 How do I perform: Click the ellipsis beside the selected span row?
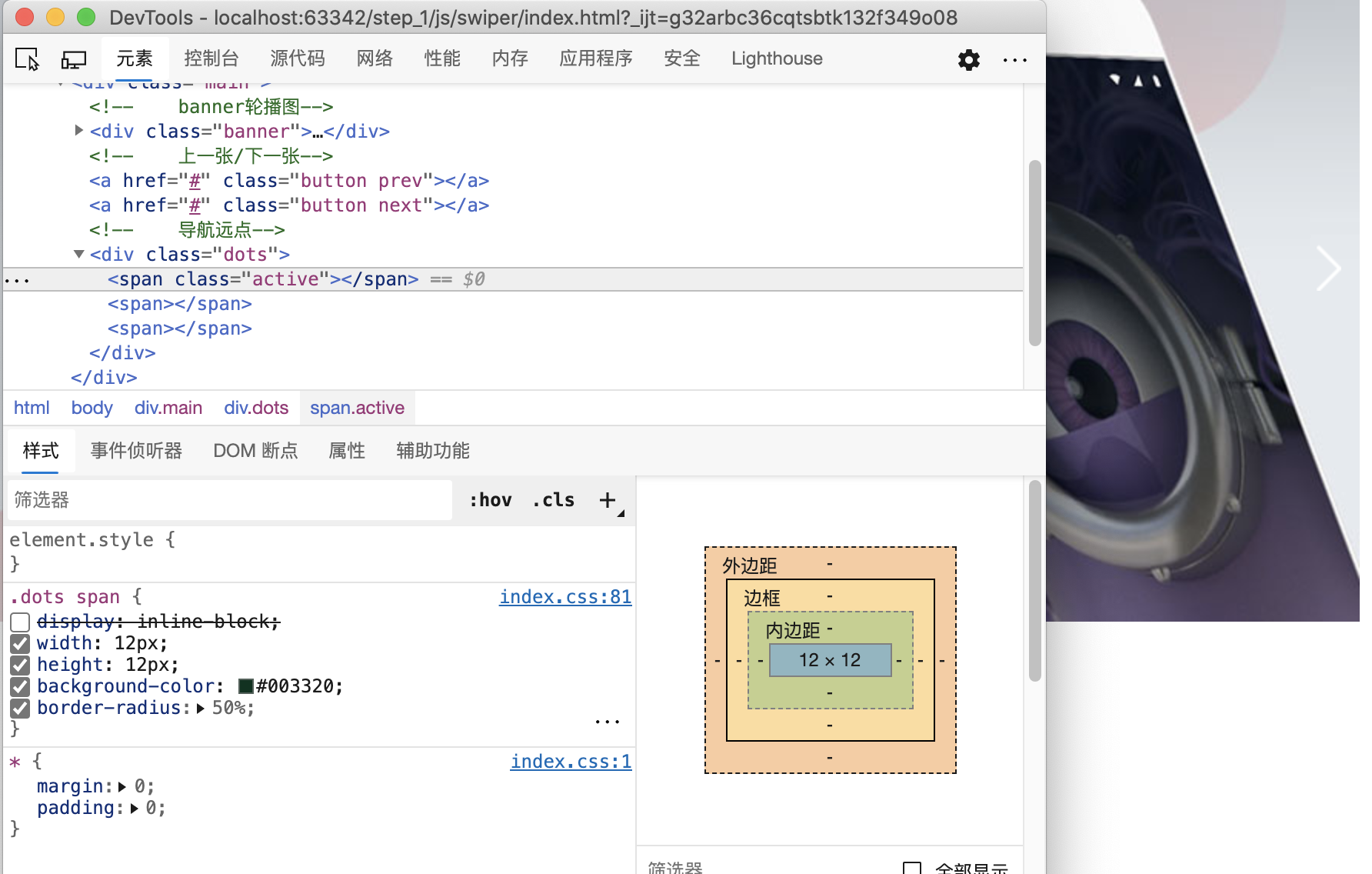click(x=17, y=280)
